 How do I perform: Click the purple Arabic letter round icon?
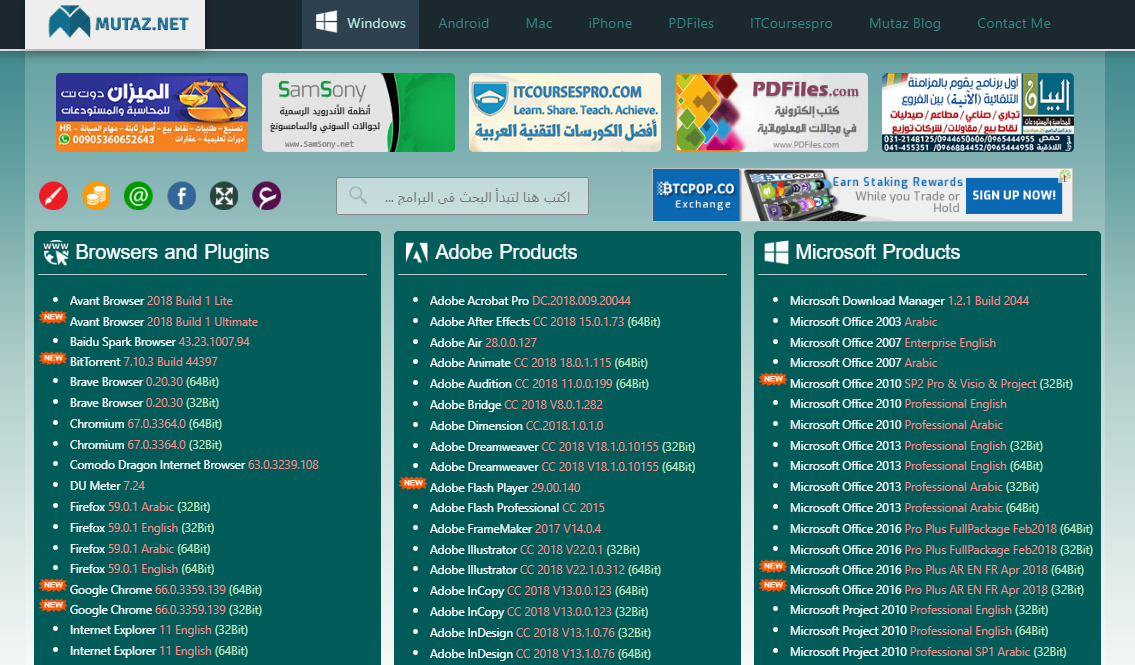click(266, 196)
